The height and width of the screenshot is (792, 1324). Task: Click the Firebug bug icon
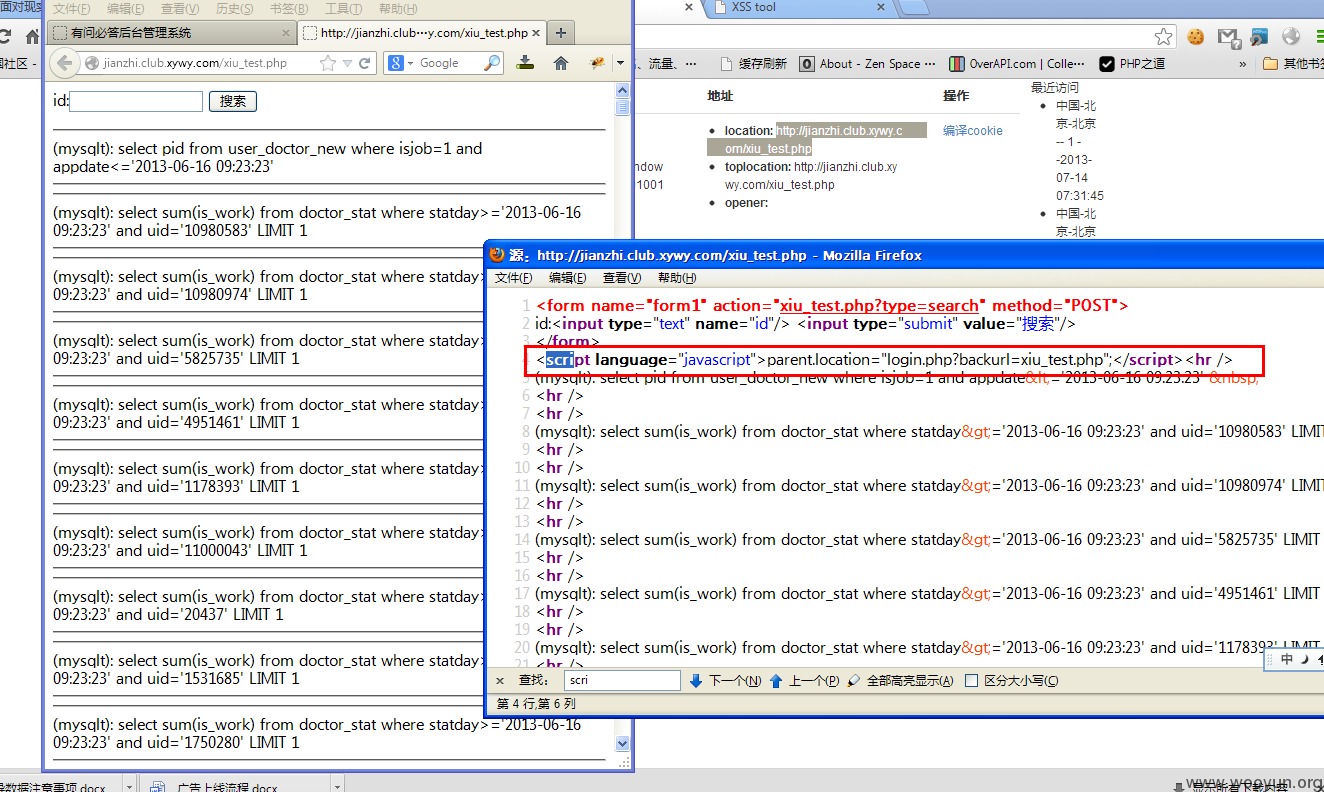598,63
